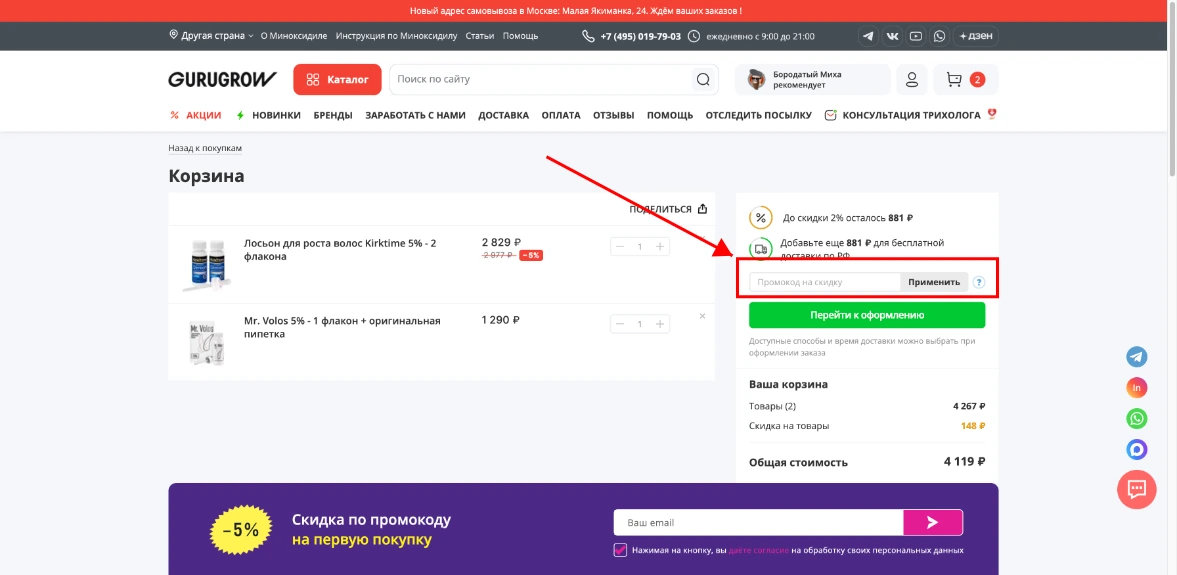Screen dimensions: 1177x575
Task: Open the red chat bubble widget
Action: (1136, 489)
